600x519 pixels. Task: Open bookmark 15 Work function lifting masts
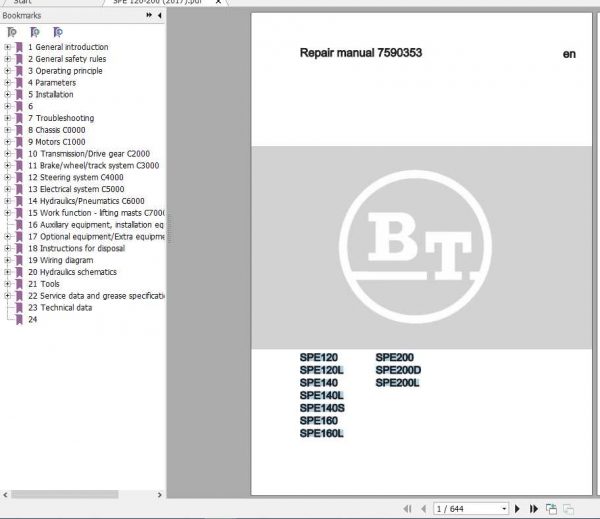(96, 213)
